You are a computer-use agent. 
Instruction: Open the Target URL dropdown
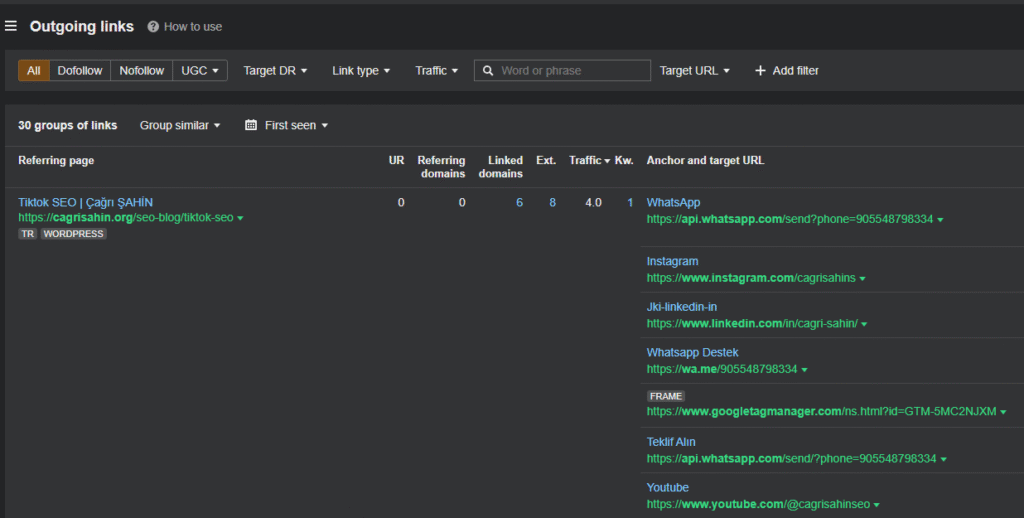coord(694,71)
